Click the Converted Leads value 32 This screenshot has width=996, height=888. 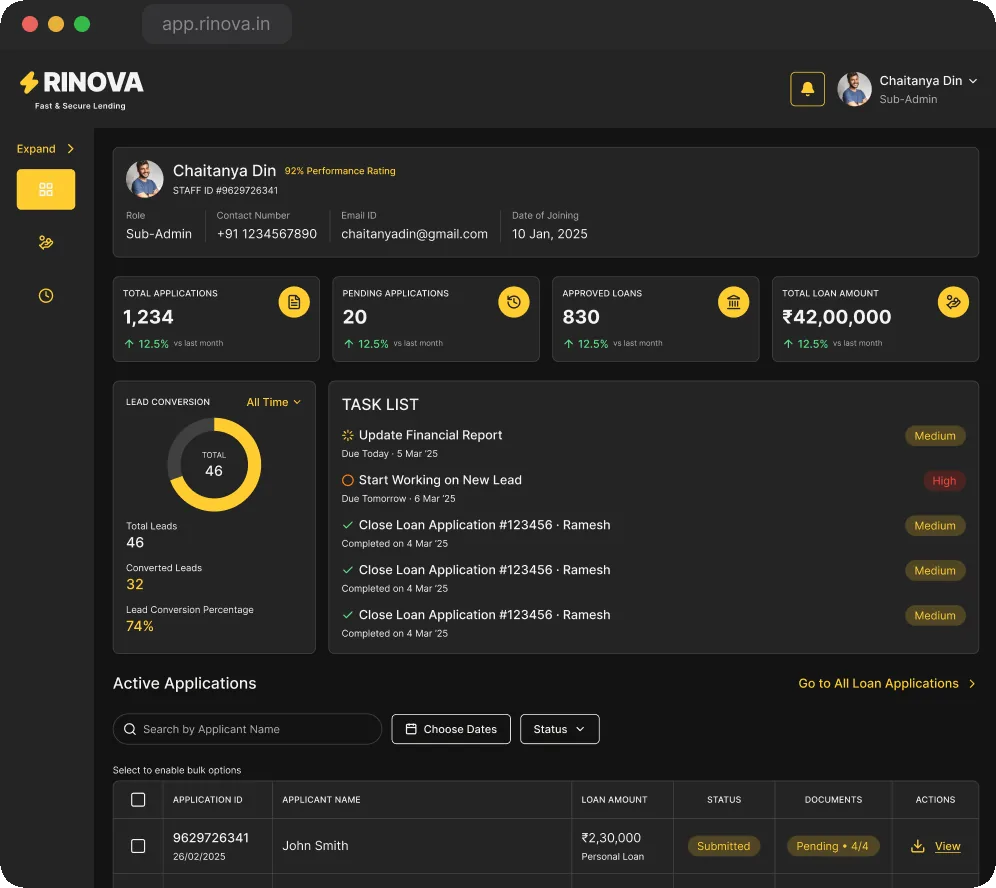[x=135, y=584]
